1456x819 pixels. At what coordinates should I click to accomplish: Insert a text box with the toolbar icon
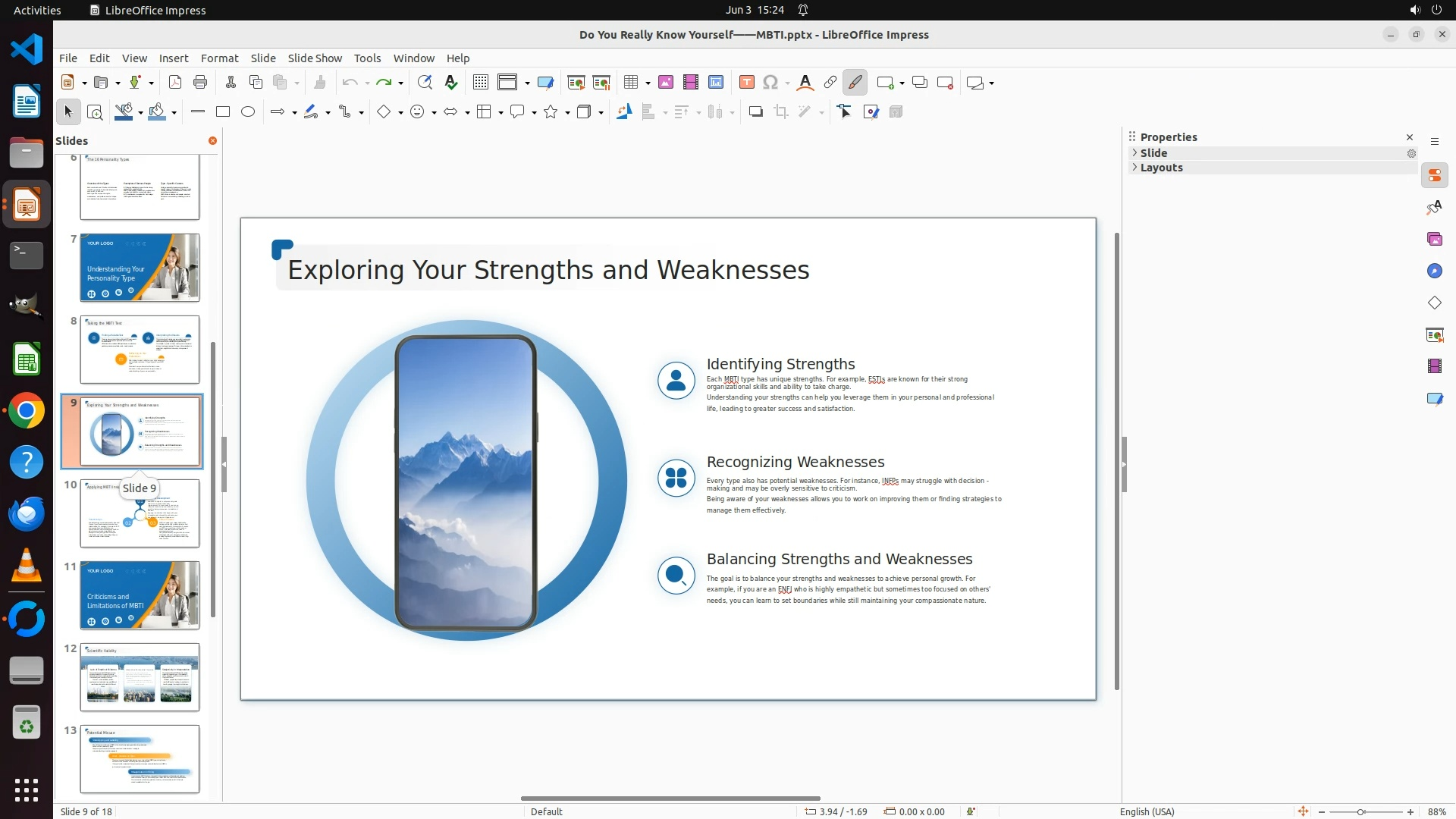(746, 83)
